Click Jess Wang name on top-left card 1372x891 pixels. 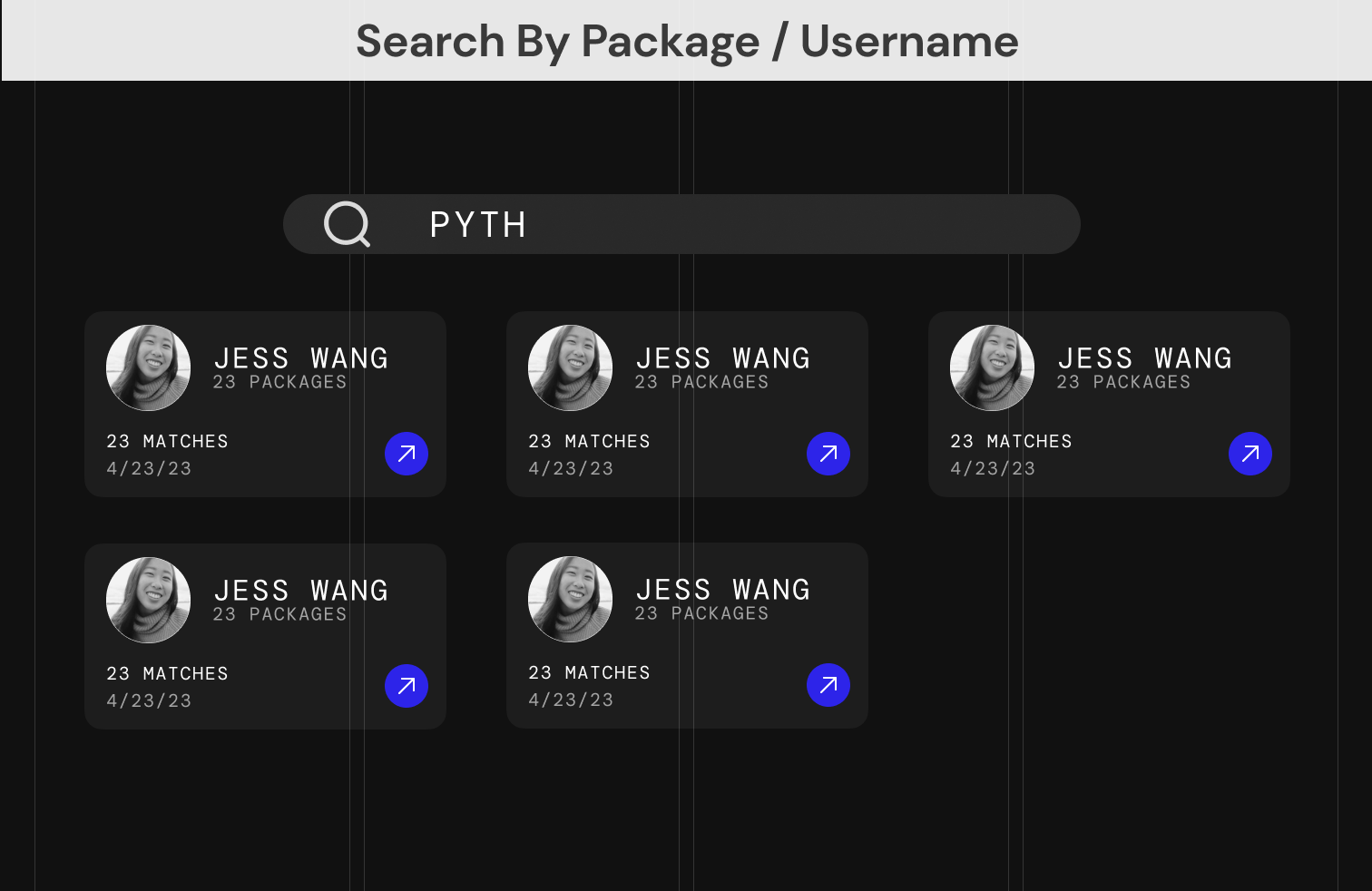[x=301, y=358]
